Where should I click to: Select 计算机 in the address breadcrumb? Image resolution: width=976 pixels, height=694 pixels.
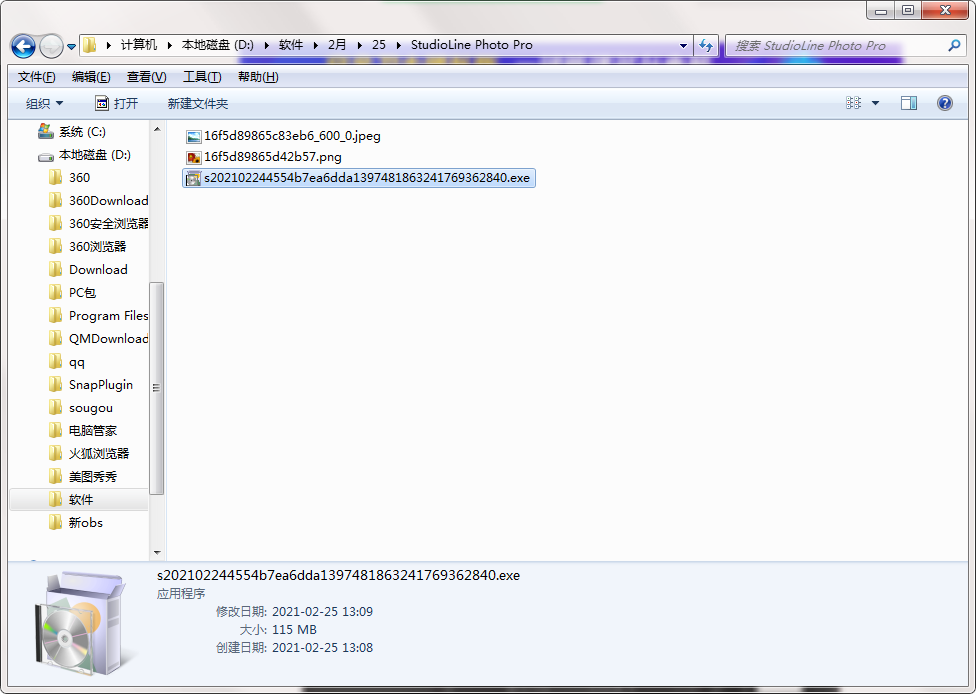pos(138,45)
